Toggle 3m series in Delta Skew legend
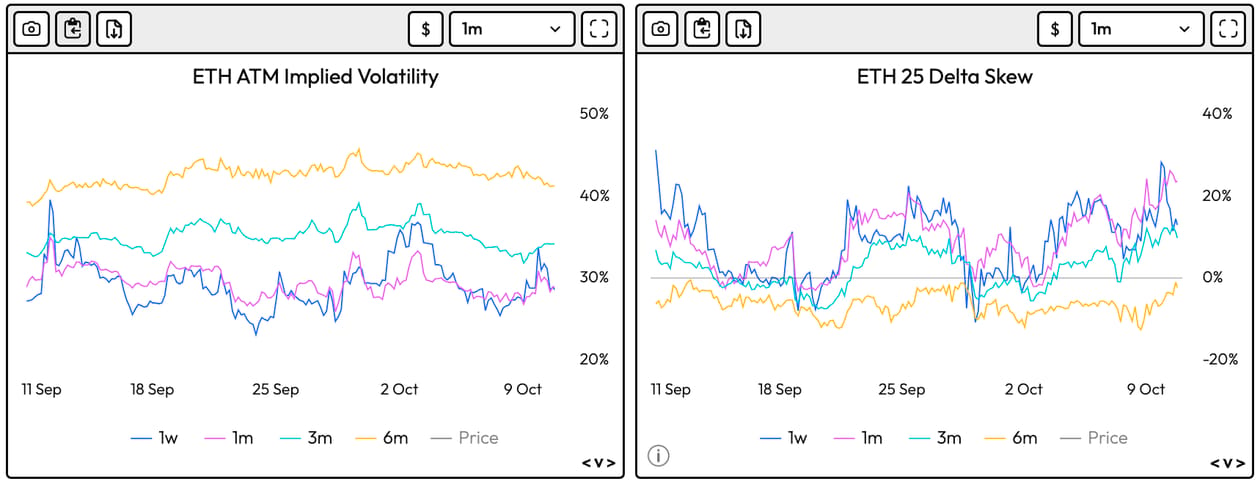The height and width of the screenshot is (484, 1260). coord(934,438)
